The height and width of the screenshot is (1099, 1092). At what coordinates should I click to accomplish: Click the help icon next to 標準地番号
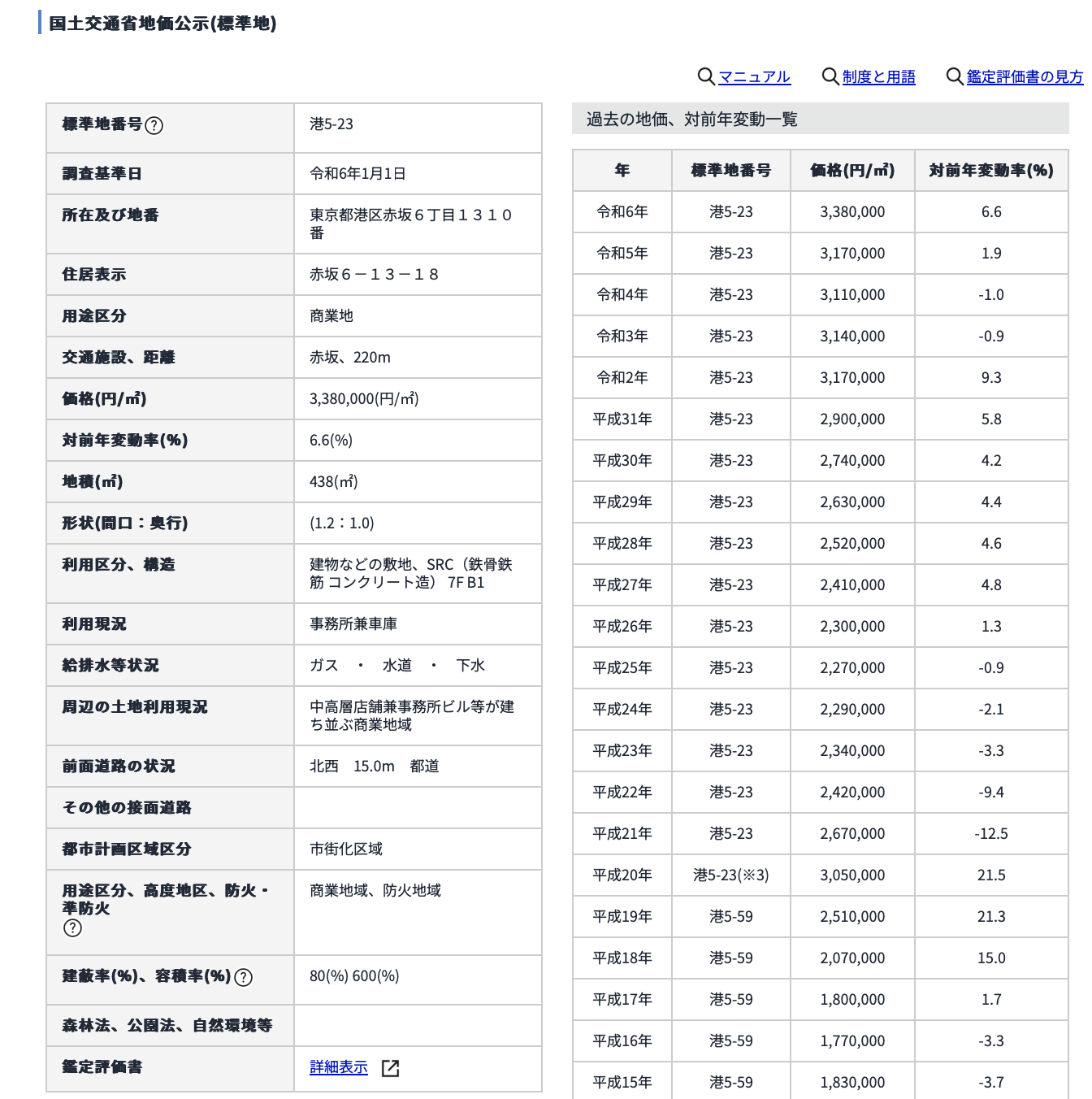point(154,125)
